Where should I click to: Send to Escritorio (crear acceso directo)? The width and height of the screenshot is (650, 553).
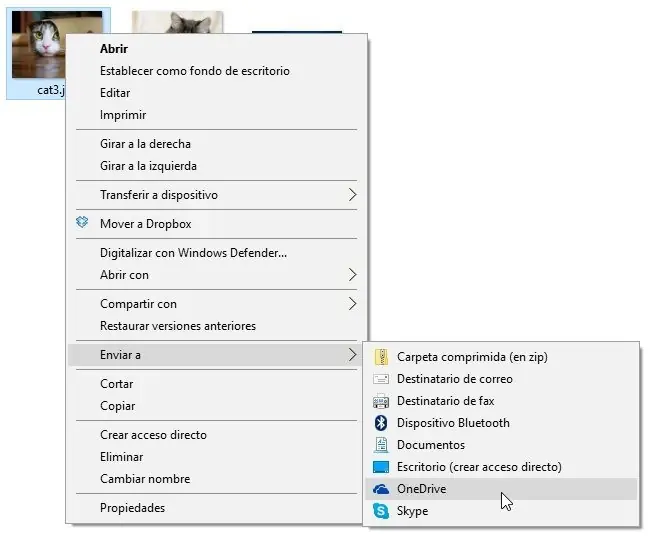point(501,467)
